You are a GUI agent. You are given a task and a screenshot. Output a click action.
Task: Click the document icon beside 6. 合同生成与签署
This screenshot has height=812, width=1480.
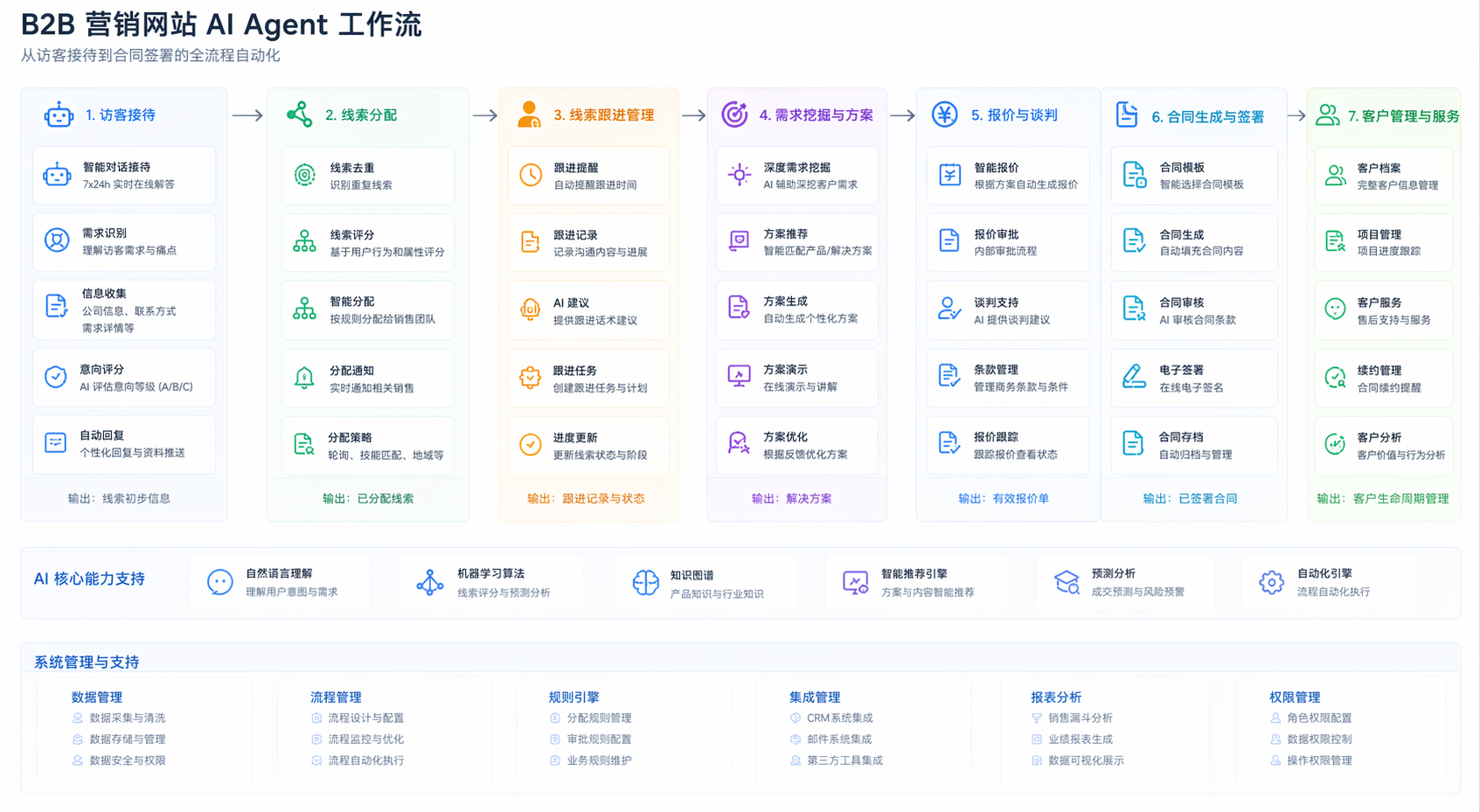coord(1127,115)
